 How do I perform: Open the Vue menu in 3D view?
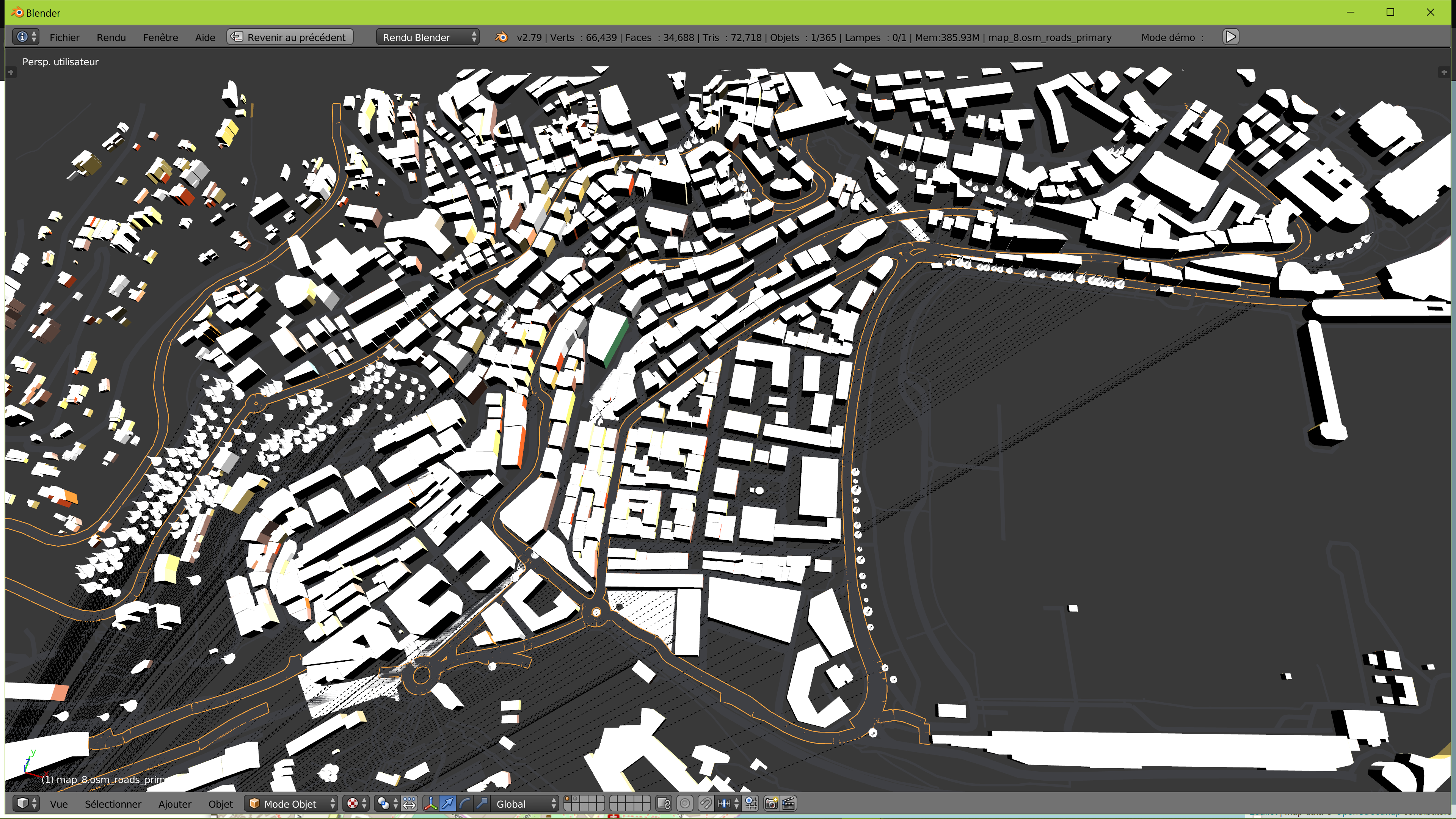59,804
